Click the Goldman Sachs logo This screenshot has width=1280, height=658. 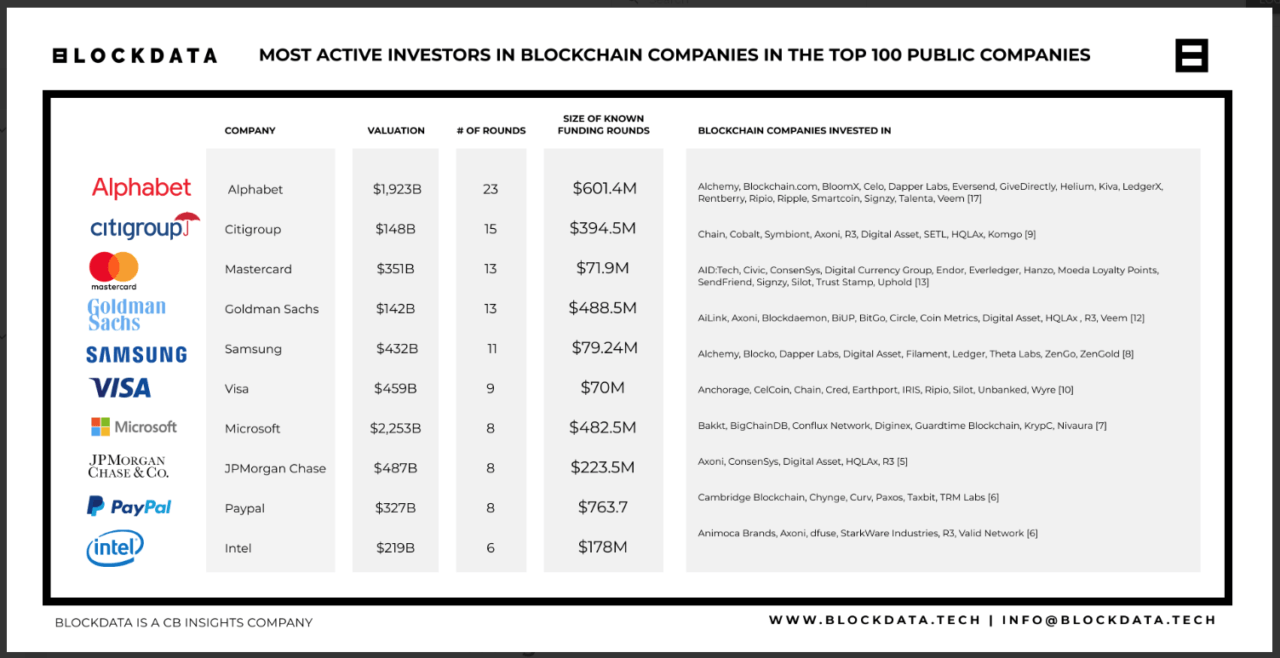[126, 313]
